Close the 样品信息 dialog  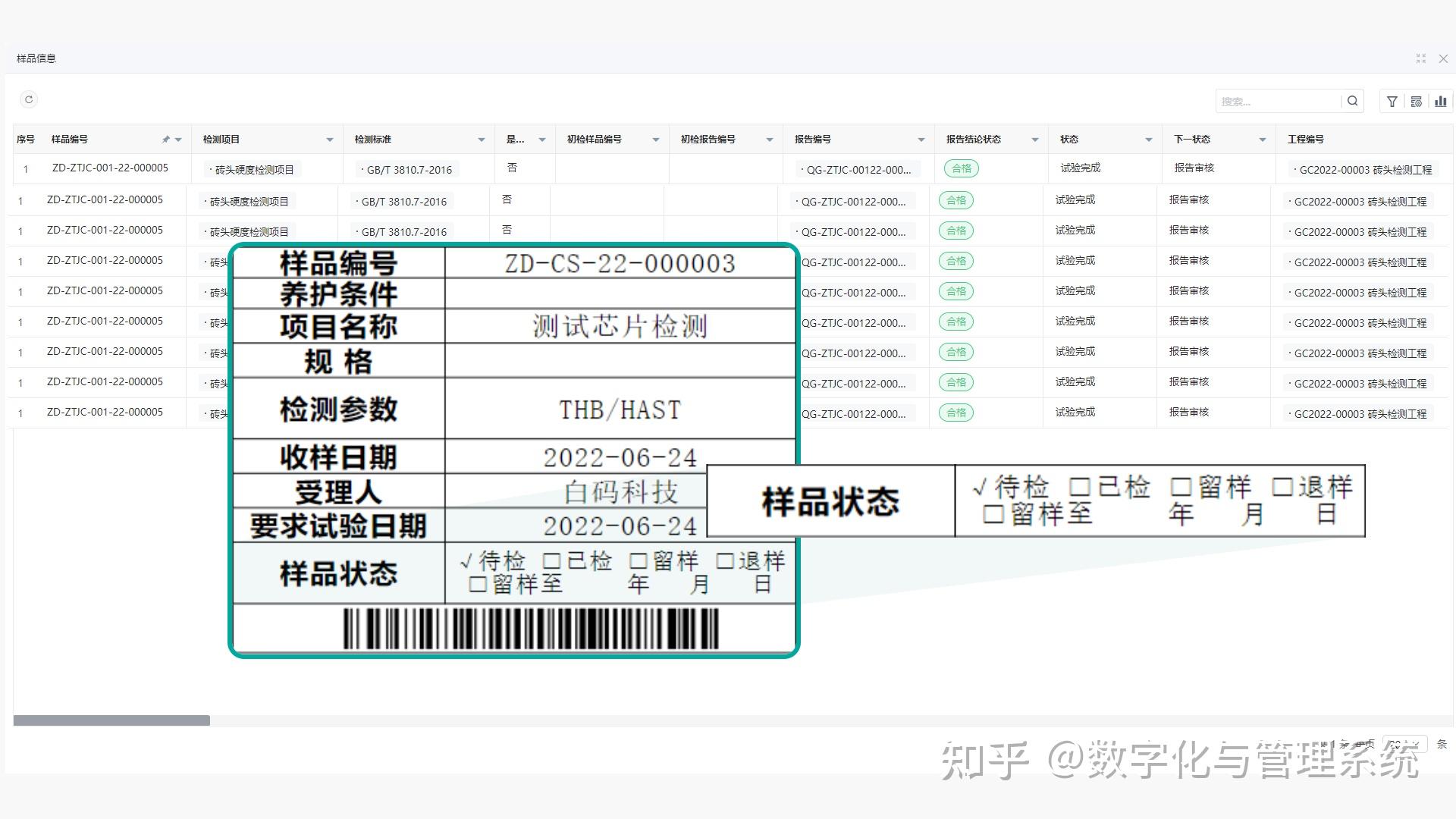(1444, 58)
